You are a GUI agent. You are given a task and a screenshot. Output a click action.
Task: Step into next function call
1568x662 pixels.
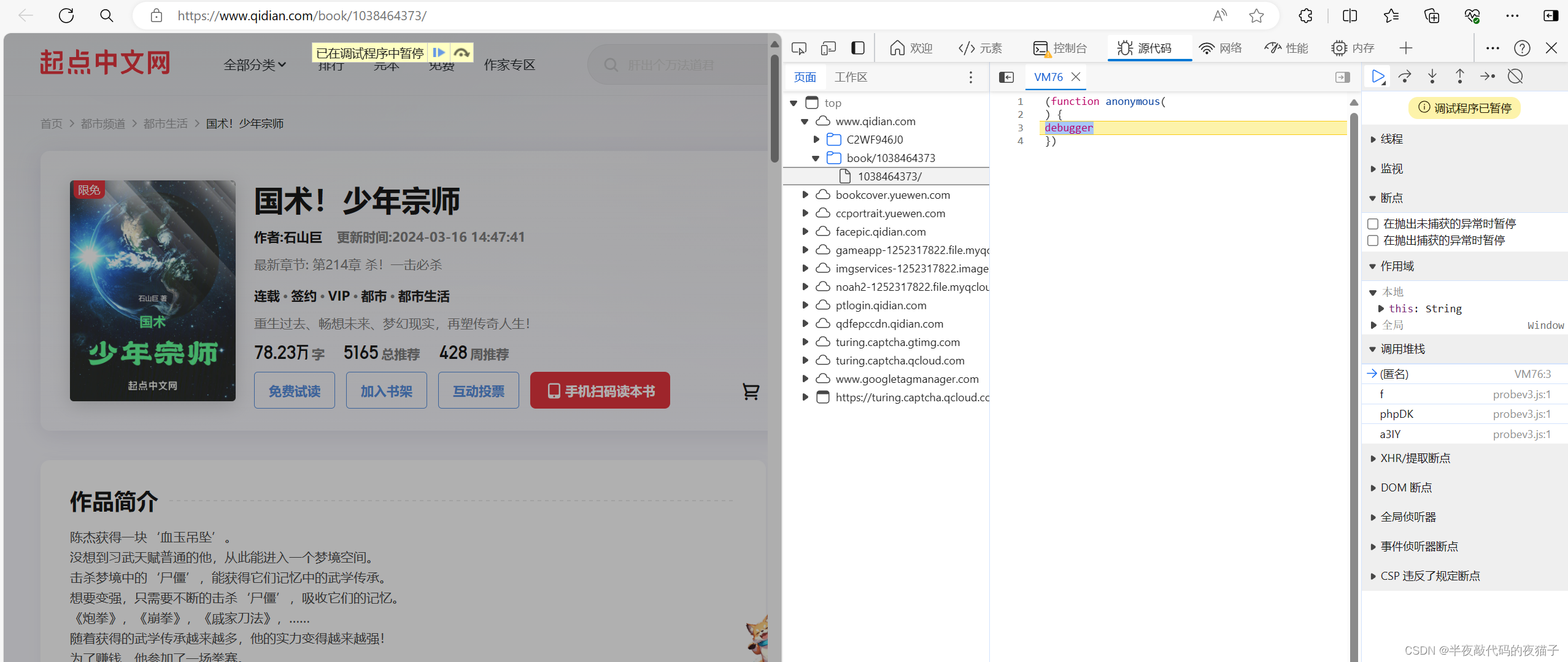(x=1432, y=77)
